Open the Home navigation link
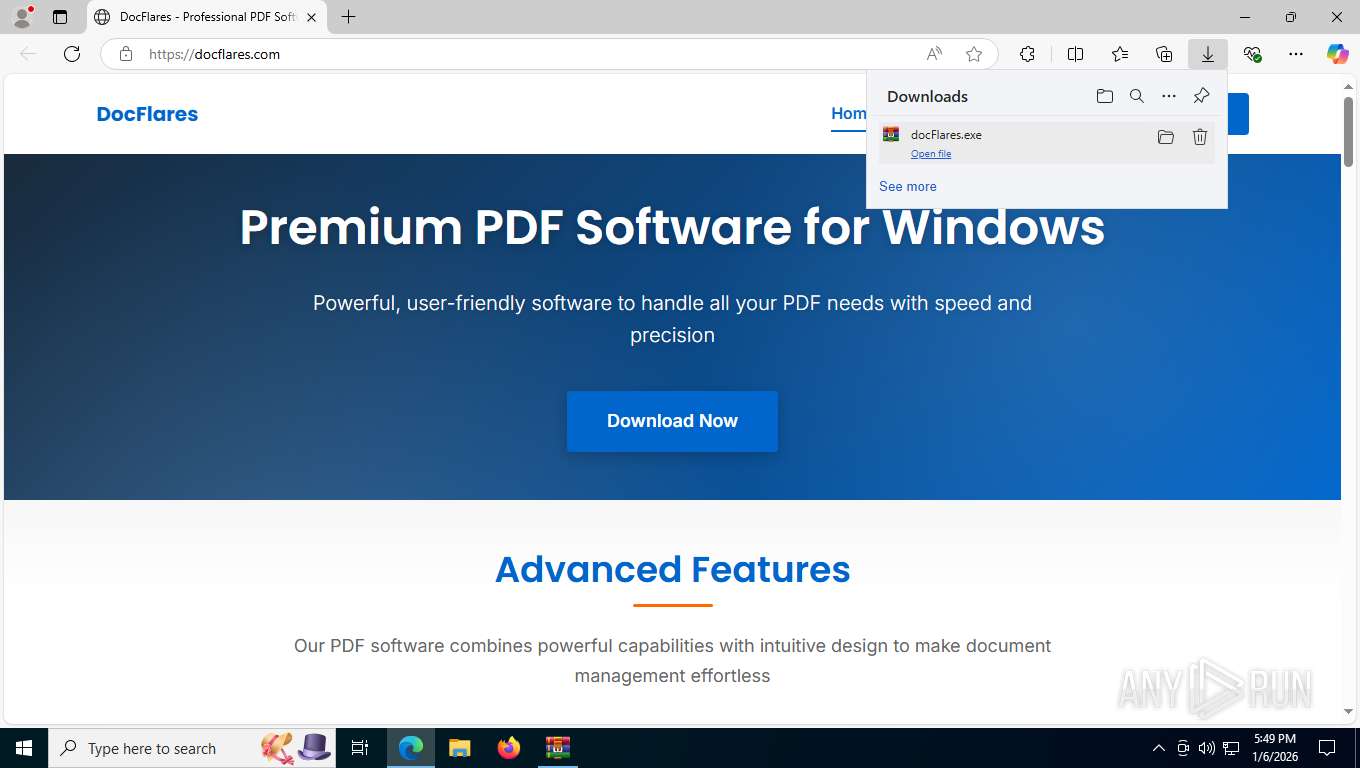This screenshot has height=768, width=1360. coord(849,114)
